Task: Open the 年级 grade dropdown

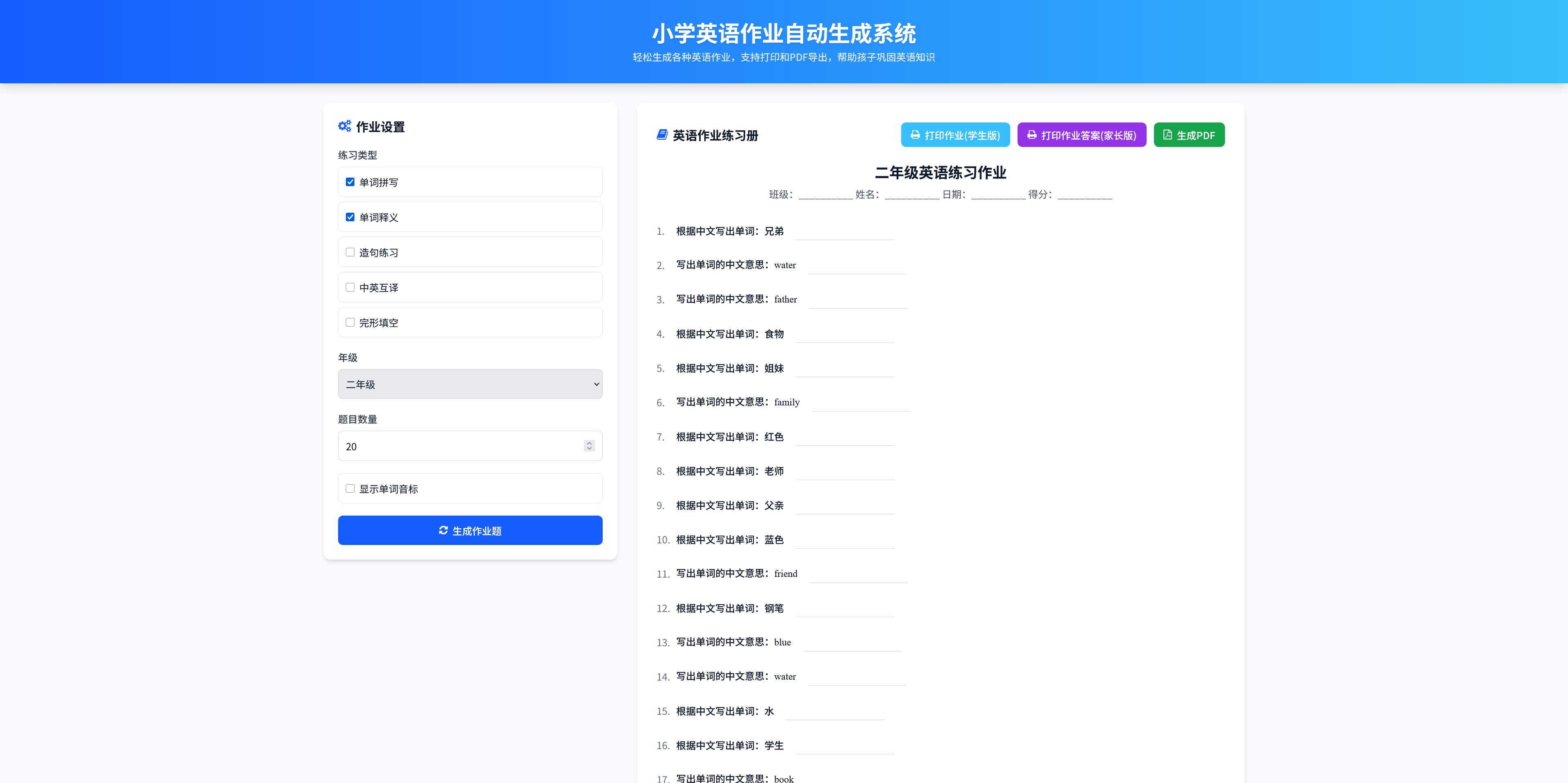Action: point(470,384)
